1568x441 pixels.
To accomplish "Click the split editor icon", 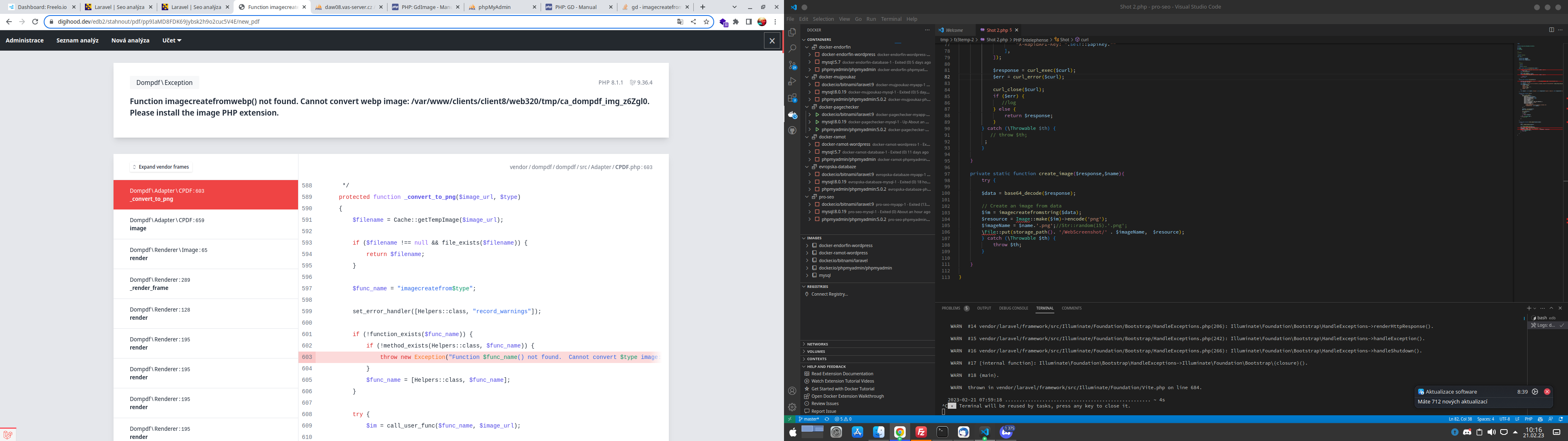I will (1551, 30).
